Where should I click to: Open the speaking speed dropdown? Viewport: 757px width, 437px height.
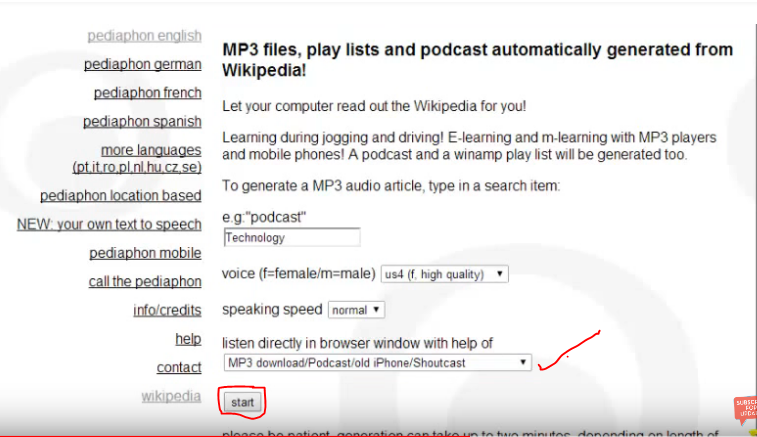pos(355,310)
